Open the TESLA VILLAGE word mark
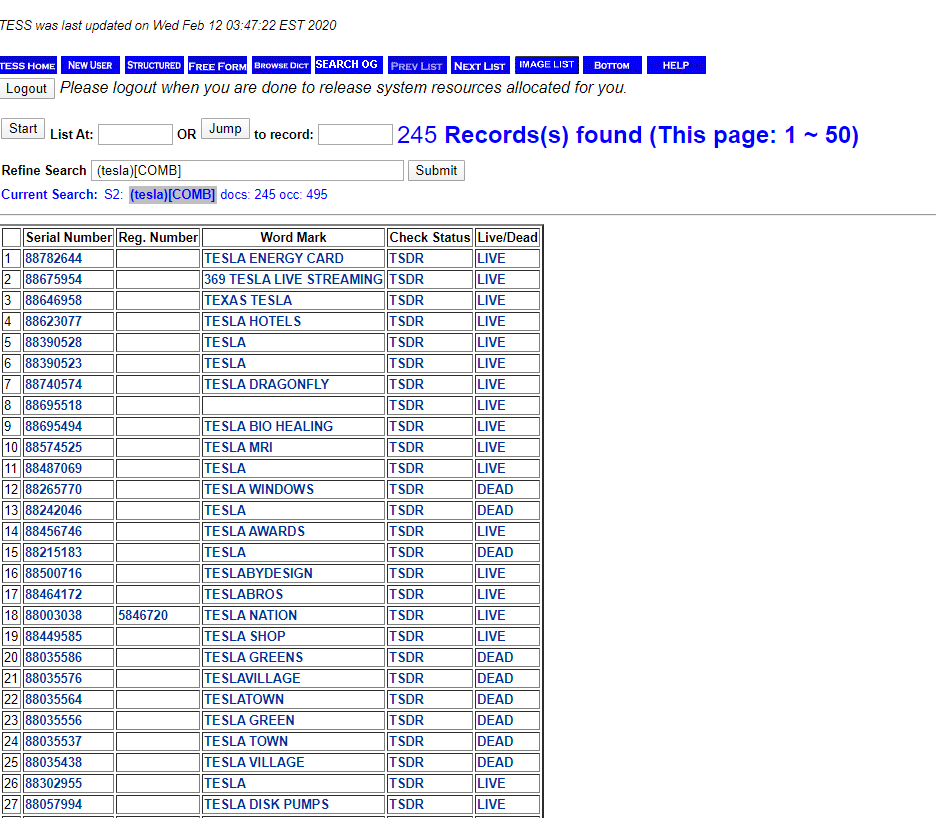This screenshot has height=818, width=936. coord(254,762)
